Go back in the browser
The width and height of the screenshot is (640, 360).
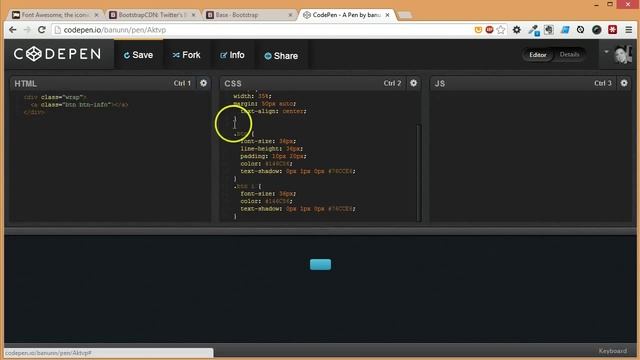(13, 30)
